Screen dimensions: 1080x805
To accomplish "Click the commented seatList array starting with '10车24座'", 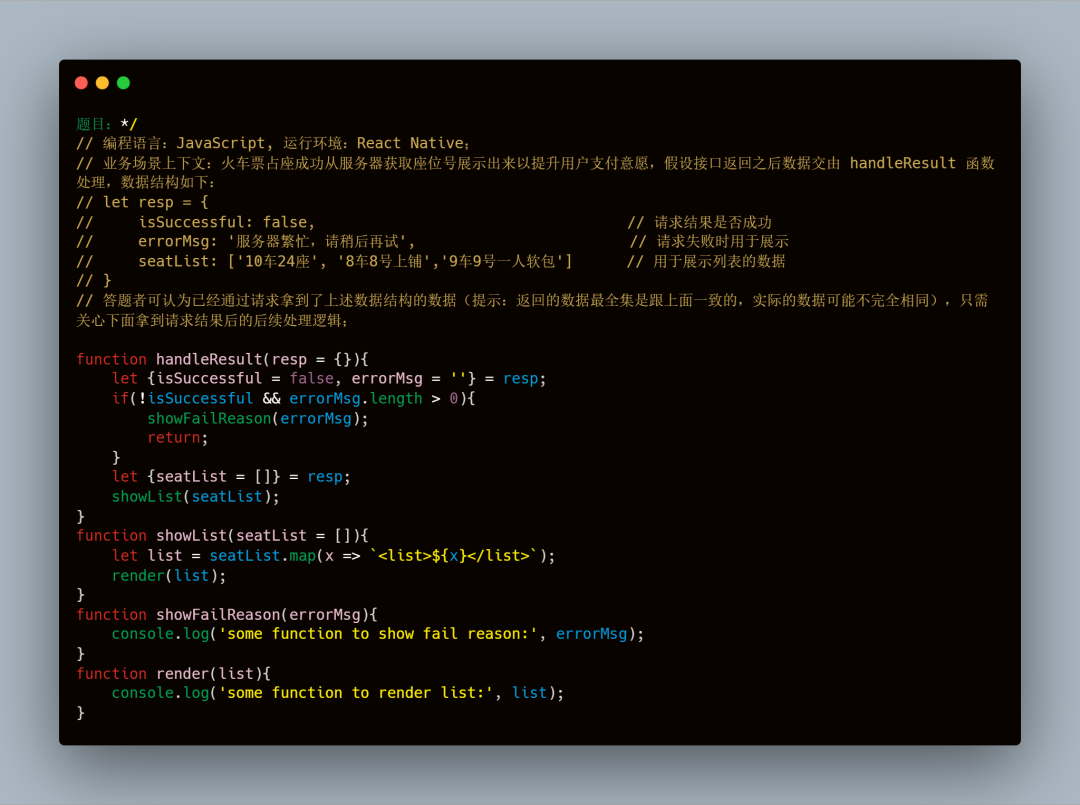I will point(400,262).
